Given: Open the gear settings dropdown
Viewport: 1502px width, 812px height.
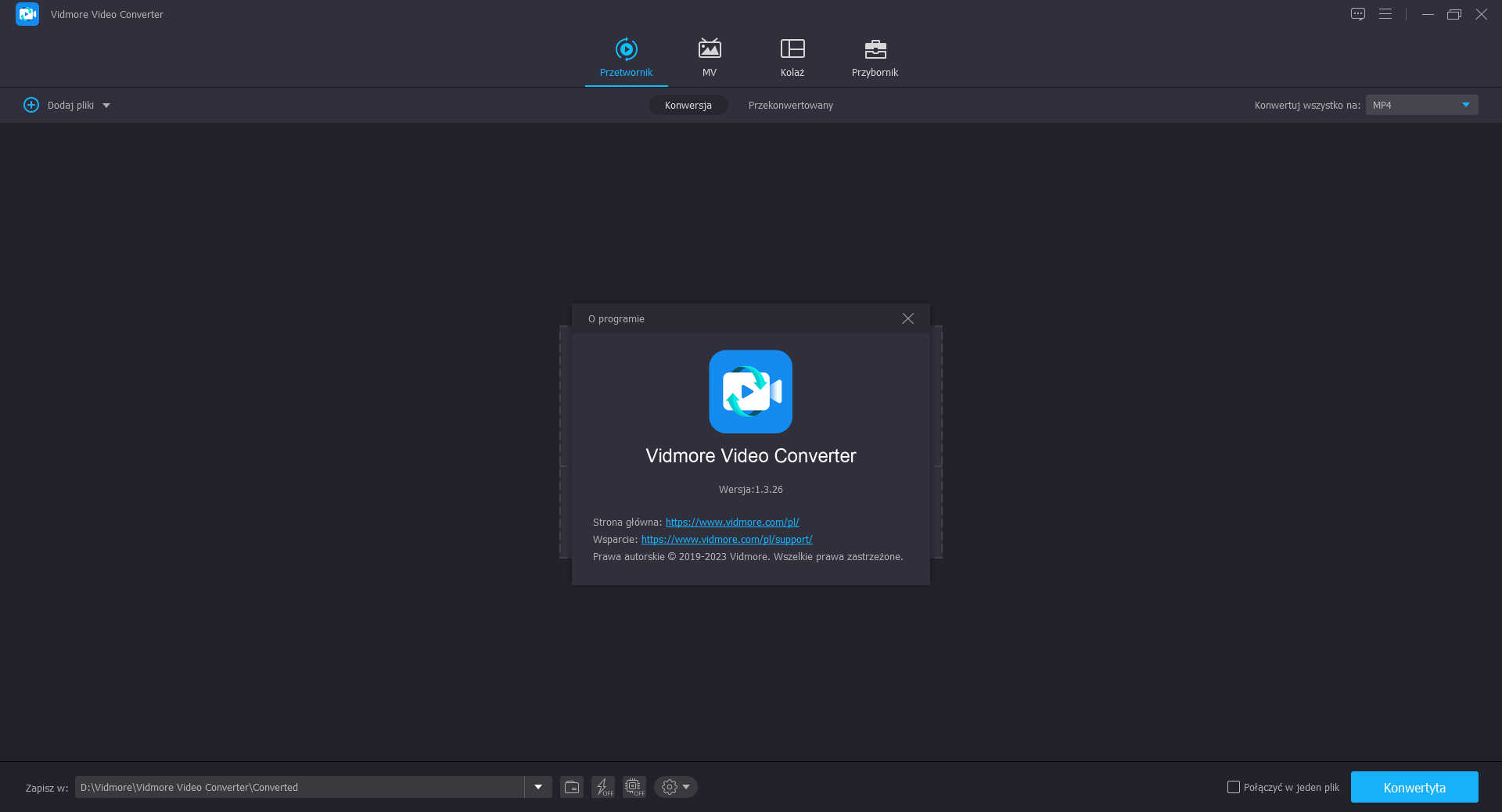Looking at the screenshot, I should [x=676, y=787].
